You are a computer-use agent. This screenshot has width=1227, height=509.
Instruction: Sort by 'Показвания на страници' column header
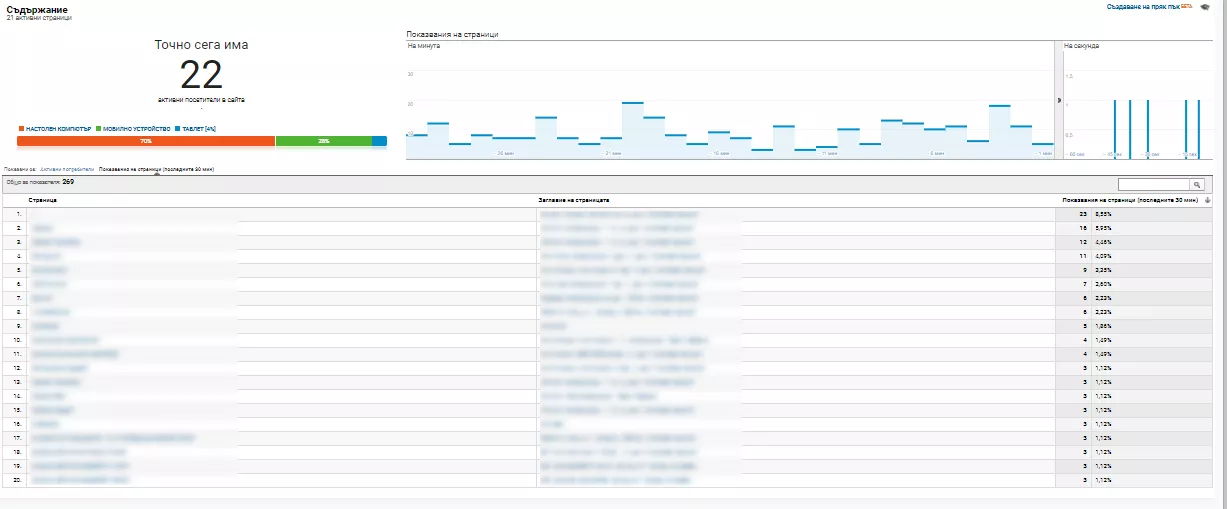(1130, 200)
